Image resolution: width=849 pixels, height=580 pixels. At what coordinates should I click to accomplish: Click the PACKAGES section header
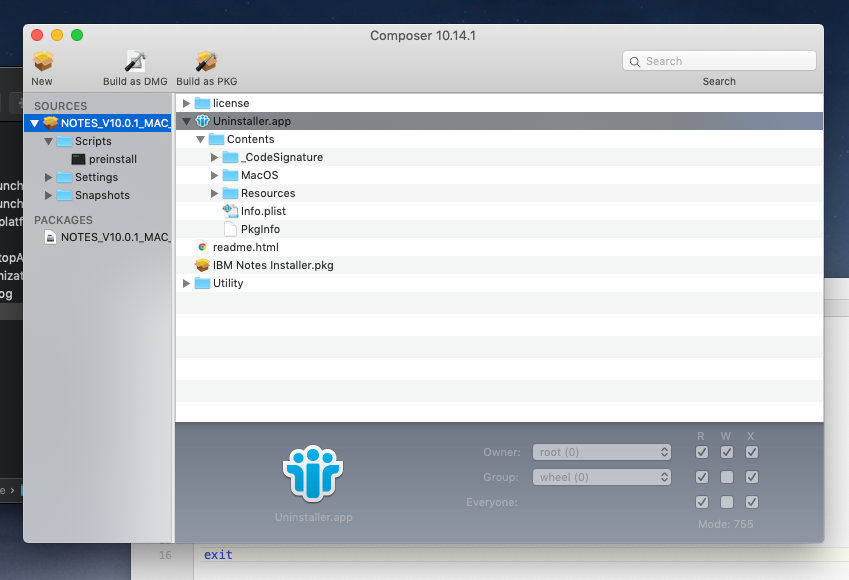[63, 220]
